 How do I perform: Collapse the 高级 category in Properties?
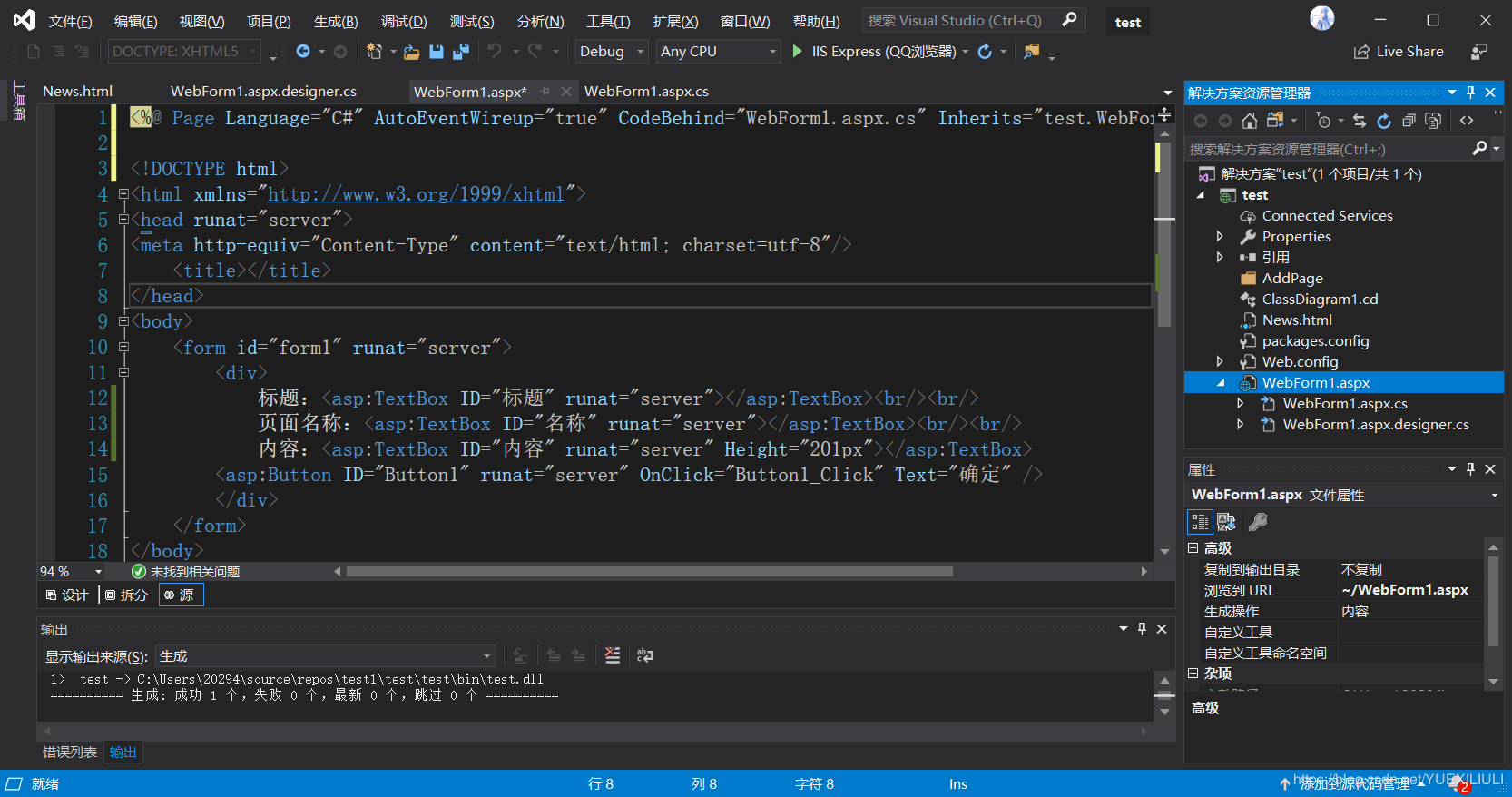click(x=1193, y=548)
